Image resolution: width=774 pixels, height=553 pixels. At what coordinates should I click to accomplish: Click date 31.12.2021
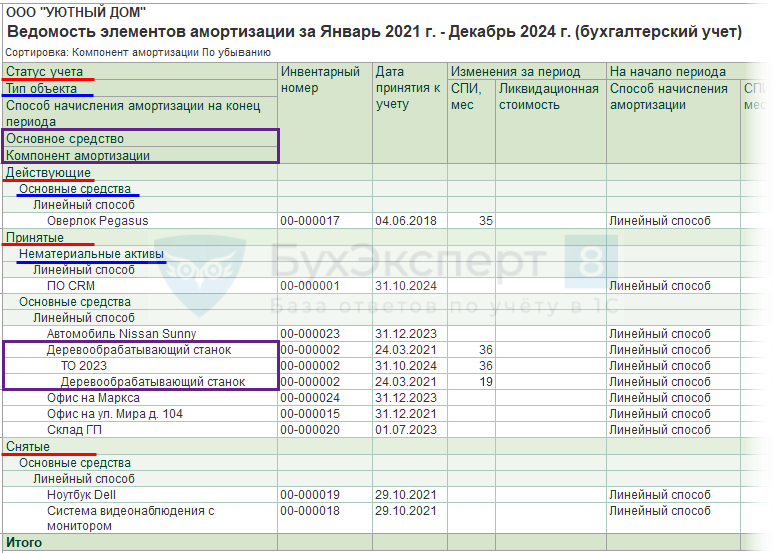coord(406,414)
